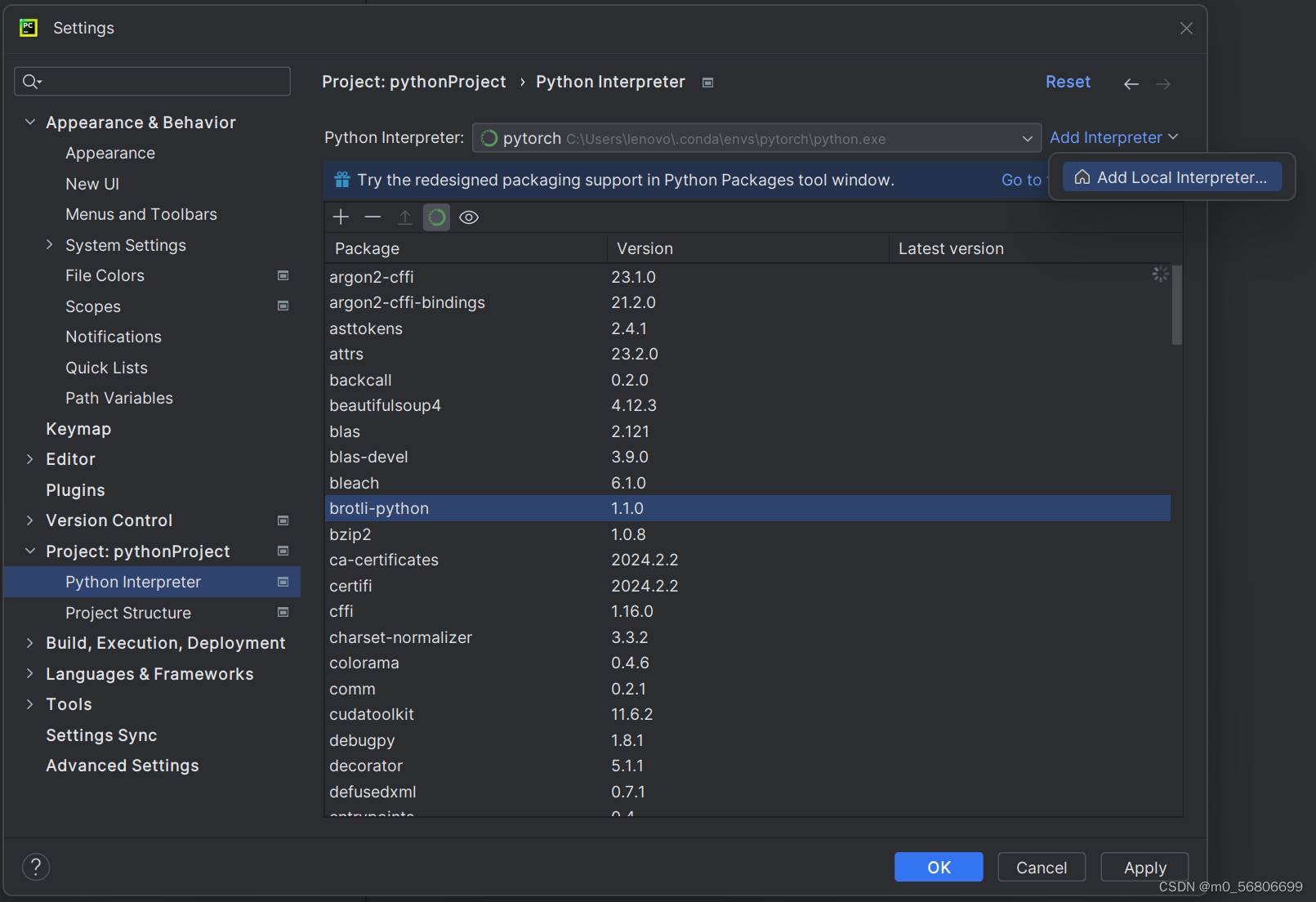
Task: Click the settings search field
Action: pyautogui.click(x=152, y=81)
